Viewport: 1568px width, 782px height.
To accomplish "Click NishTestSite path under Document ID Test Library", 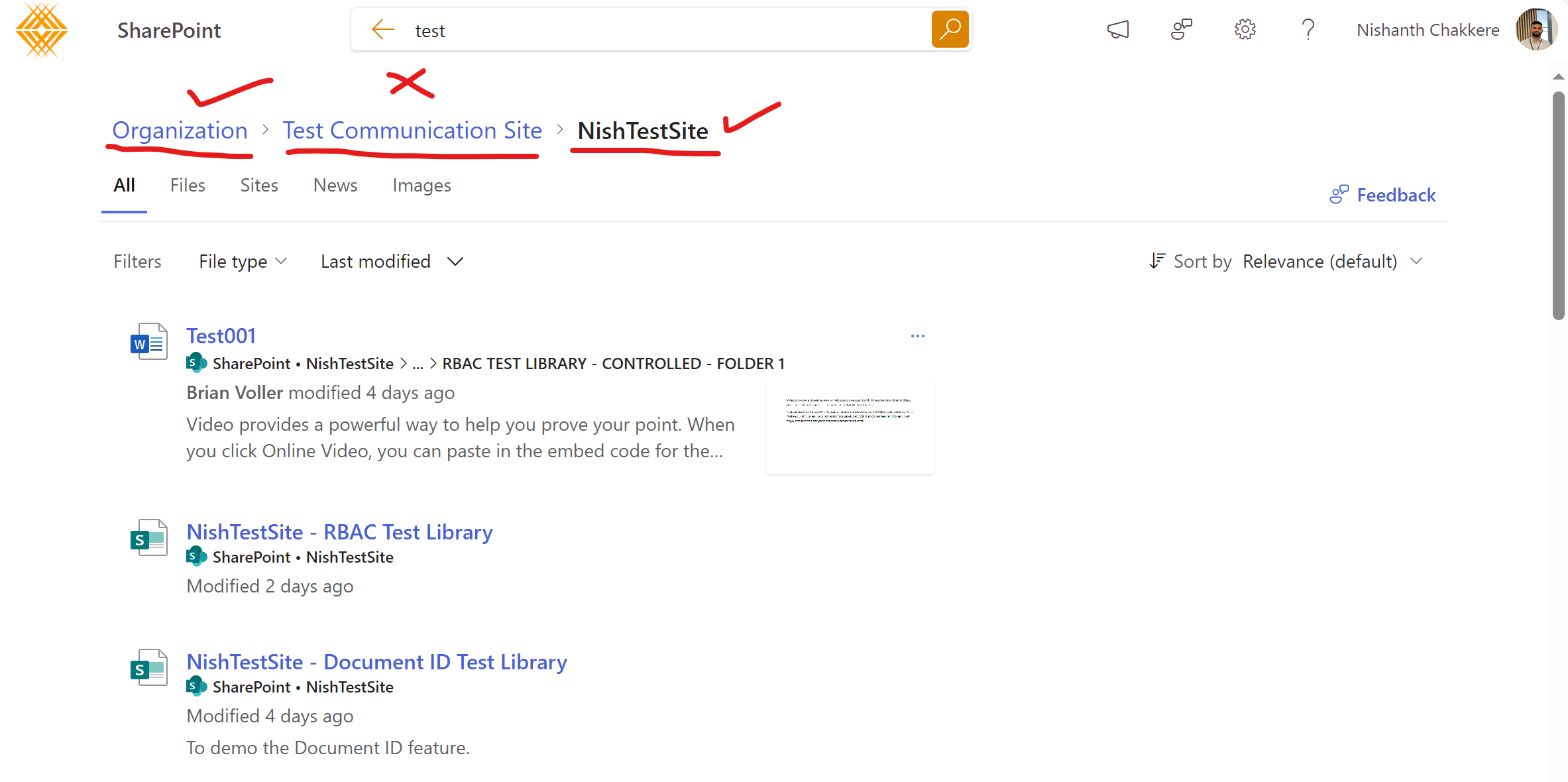I will (x=350, y=687).
